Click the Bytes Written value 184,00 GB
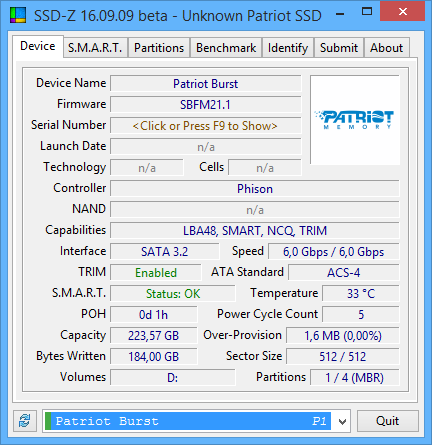The width and height of the screenshot is (432, 445). click(153, 357)
